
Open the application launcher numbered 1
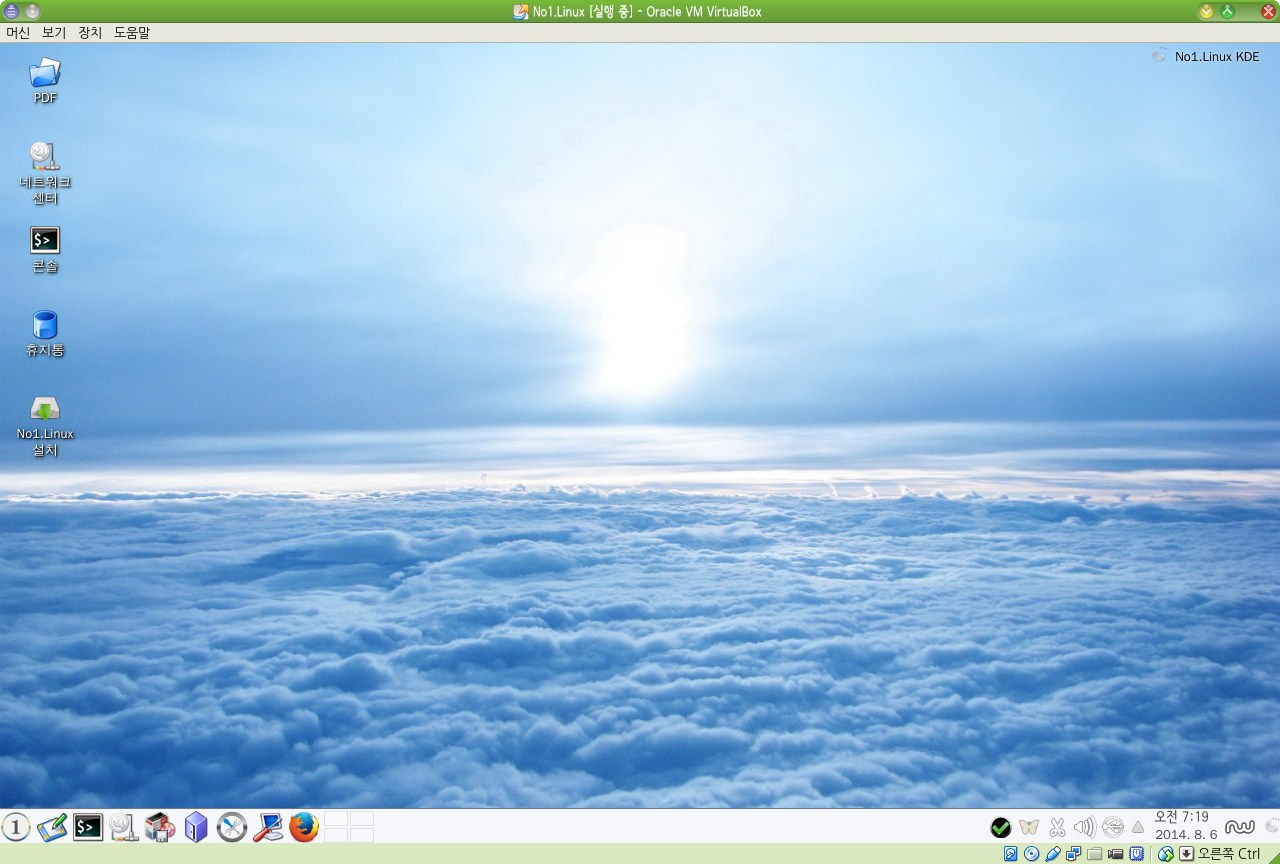pos(16,827)
